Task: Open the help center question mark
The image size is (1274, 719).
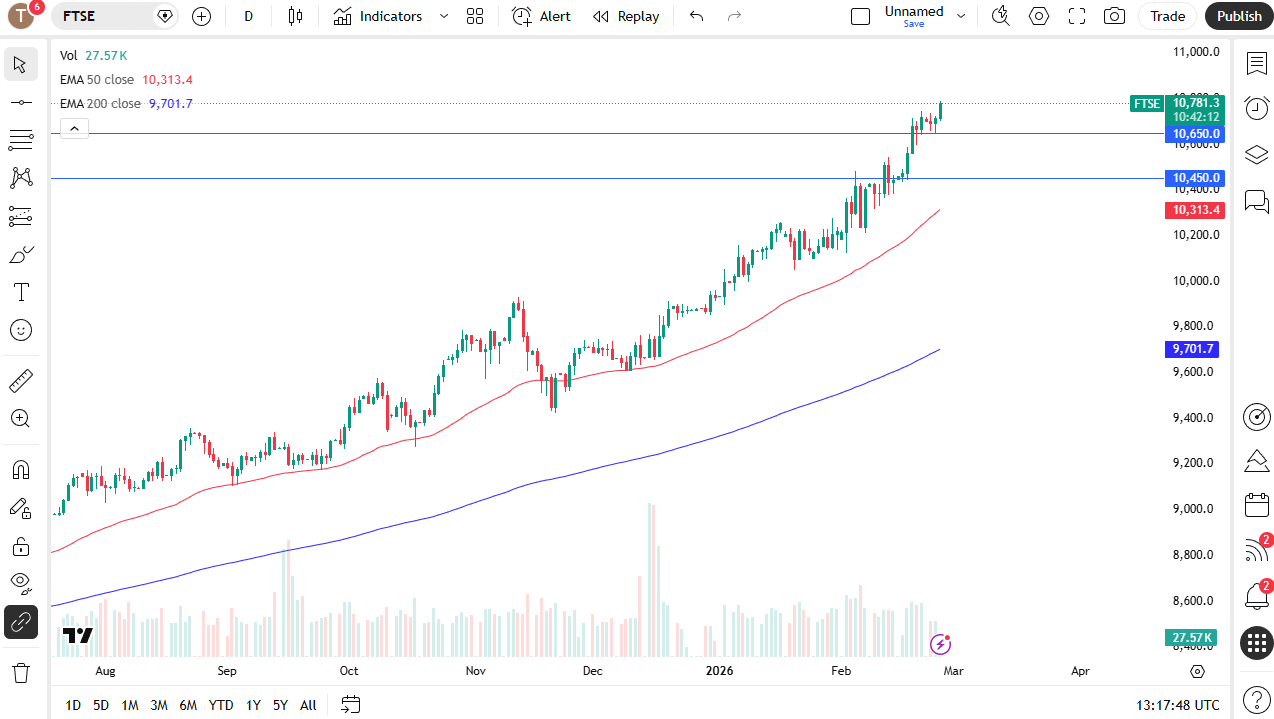Action: point(1257,700)
